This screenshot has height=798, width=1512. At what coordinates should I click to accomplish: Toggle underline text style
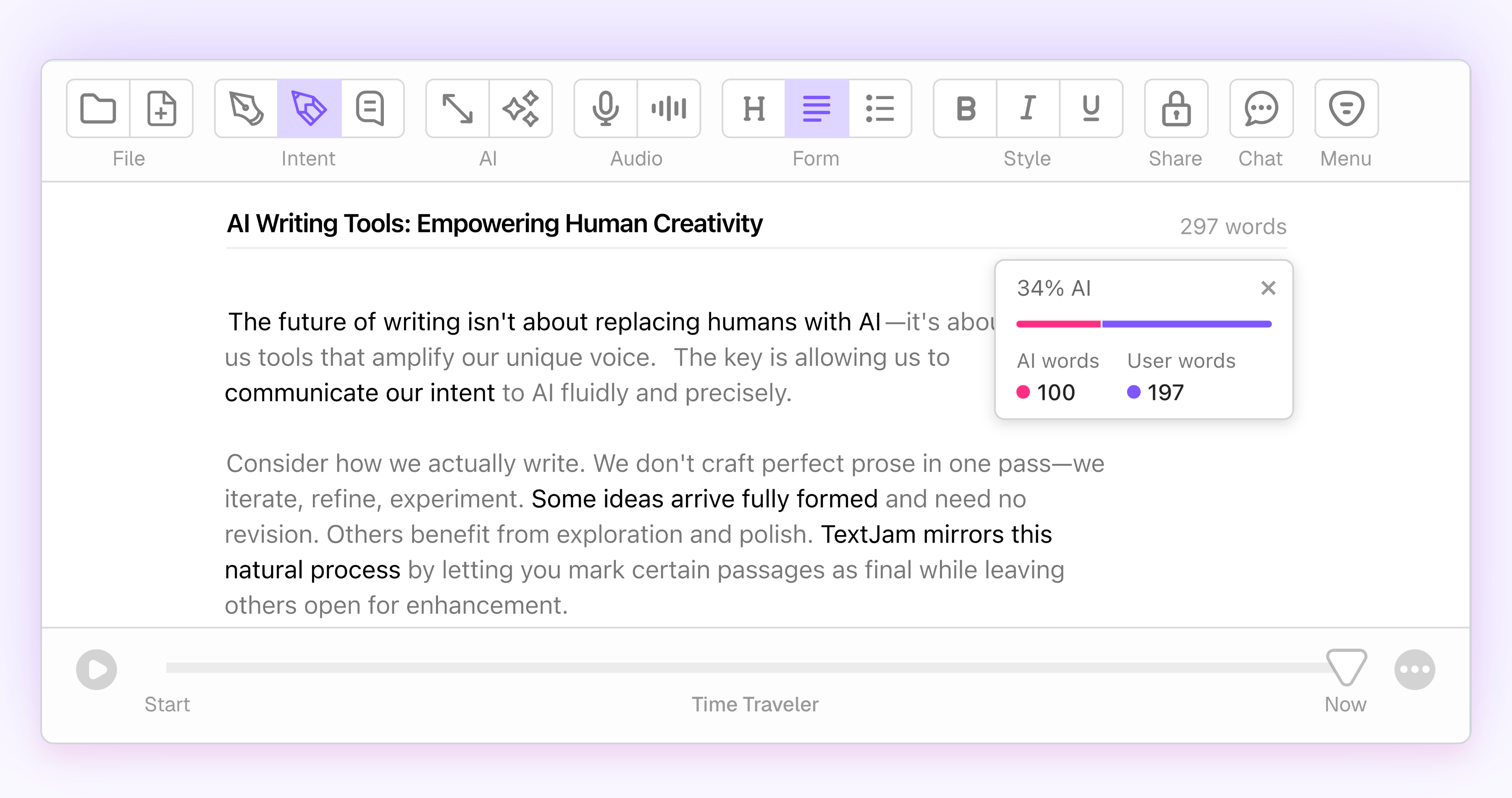[x=1091, y=108]
